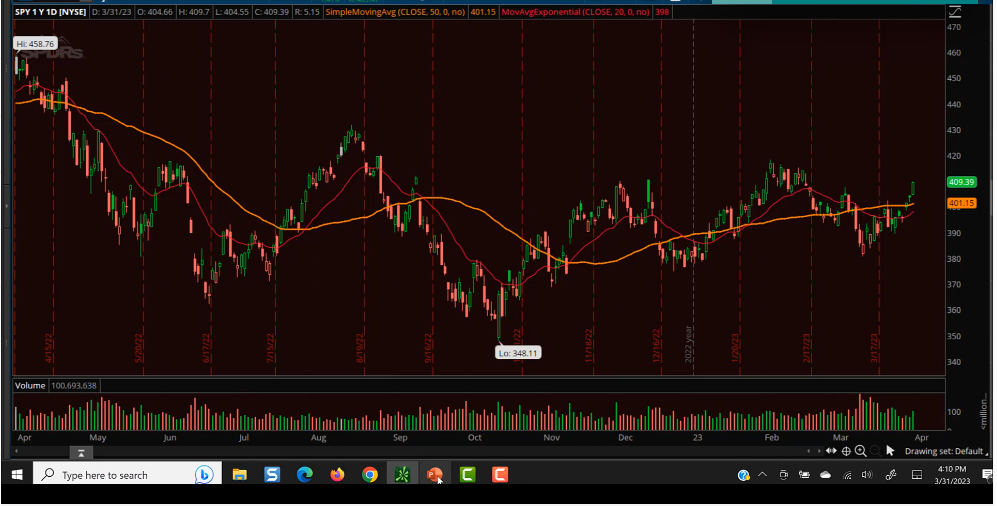This screenshot has width=997, height=506.
Task: Click the O: 404.66 open value in header
Action: (x=155, y=12)
